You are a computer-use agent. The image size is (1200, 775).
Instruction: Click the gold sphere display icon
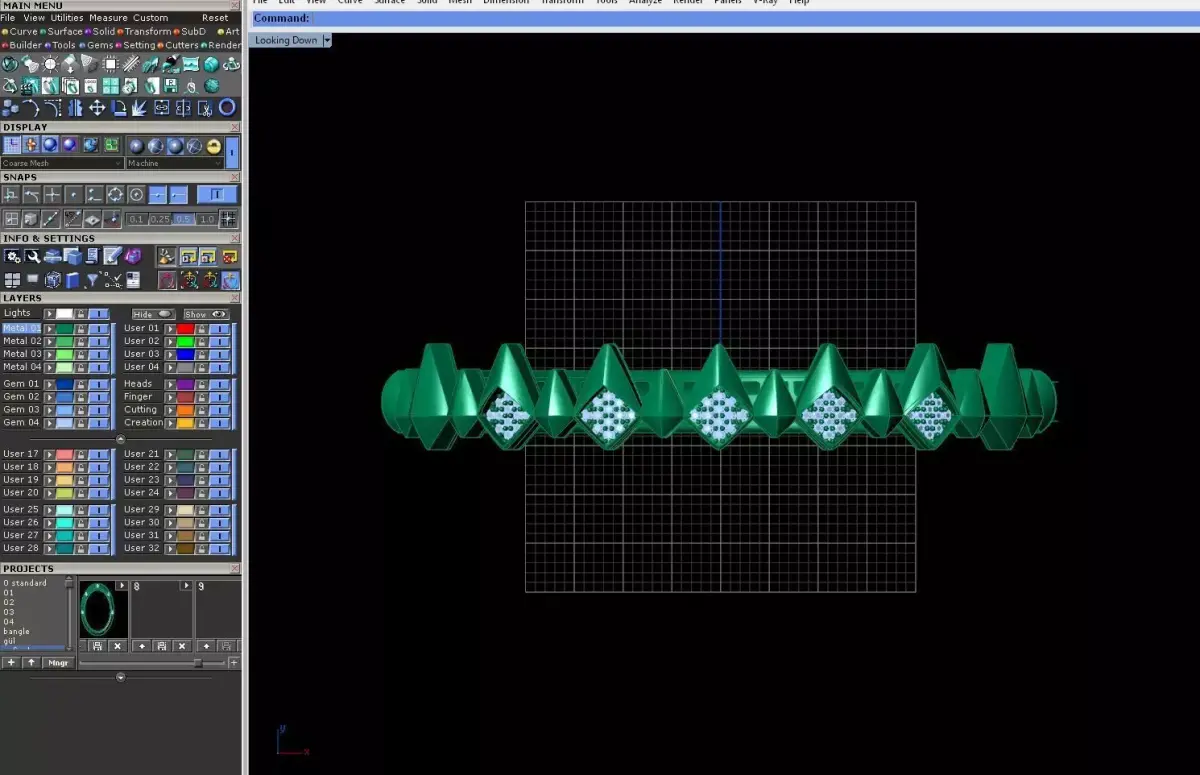(x=214, y=146)
